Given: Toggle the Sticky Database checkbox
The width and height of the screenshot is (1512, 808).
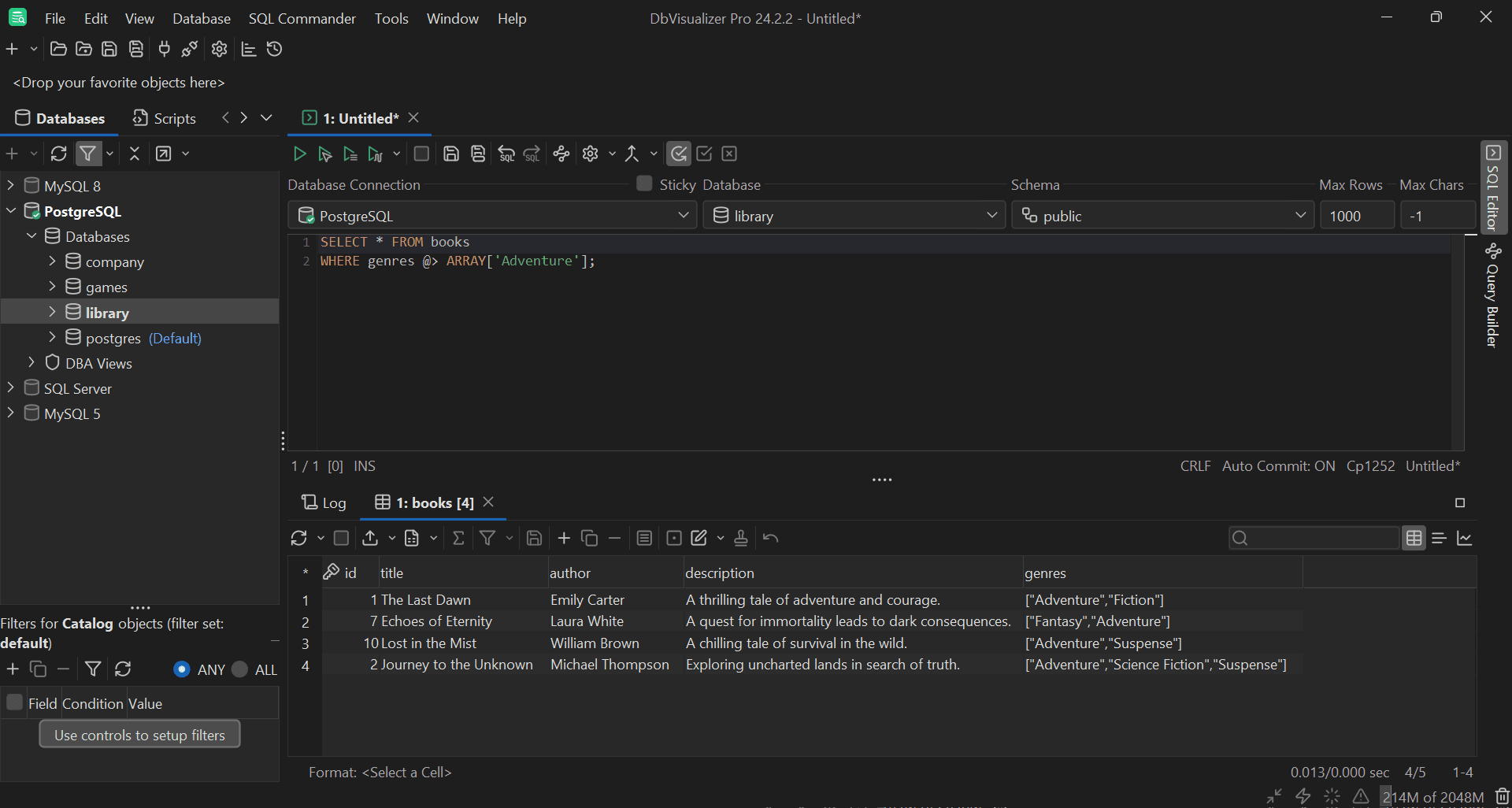Looking at the screenshot, I should point(643,183).
